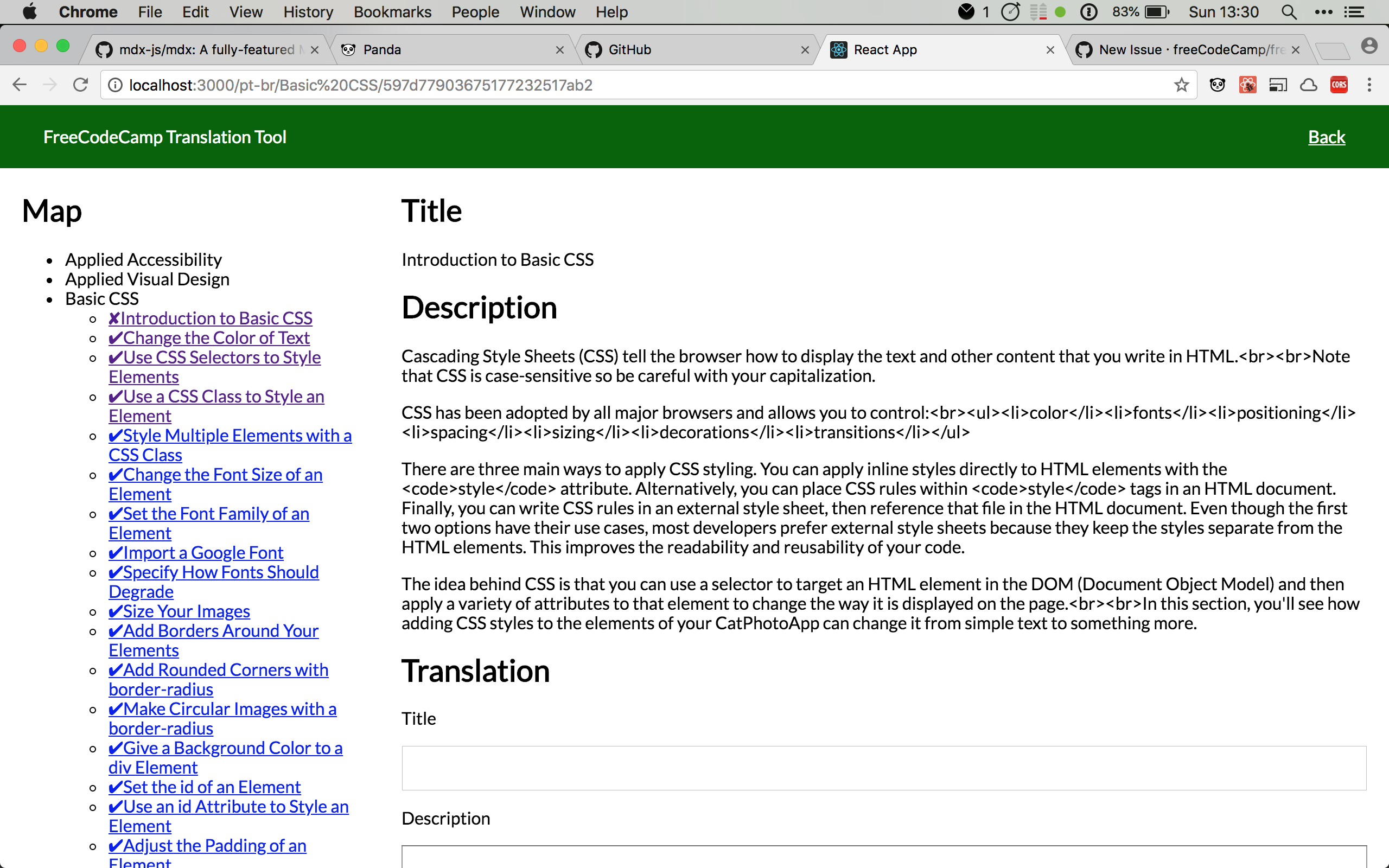Open the Apple menu
1389x868 pixels.
pos(29,11)
